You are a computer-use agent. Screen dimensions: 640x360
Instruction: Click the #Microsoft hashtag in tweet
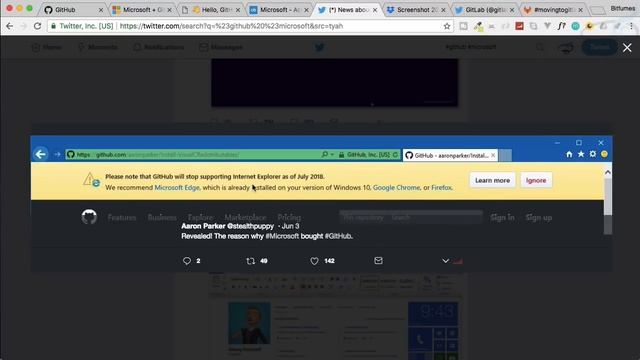point(282,236)
